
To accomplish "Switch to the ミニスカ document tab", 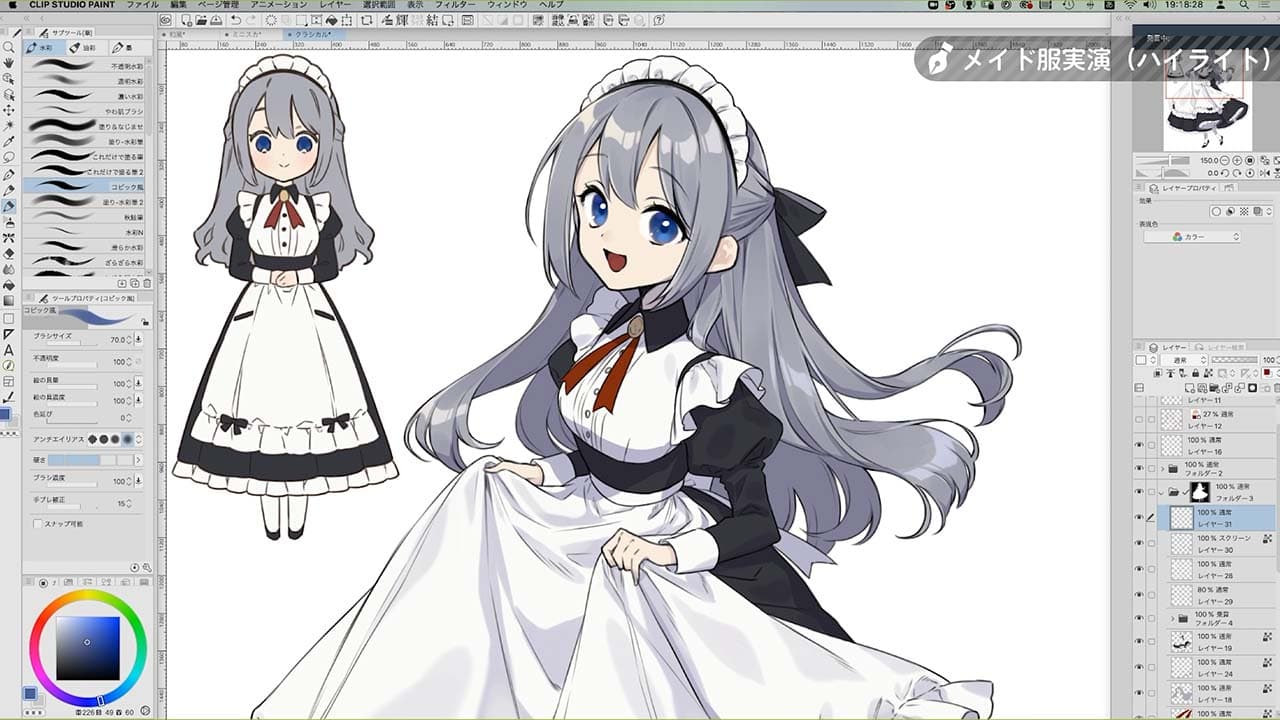I will 247,34.
